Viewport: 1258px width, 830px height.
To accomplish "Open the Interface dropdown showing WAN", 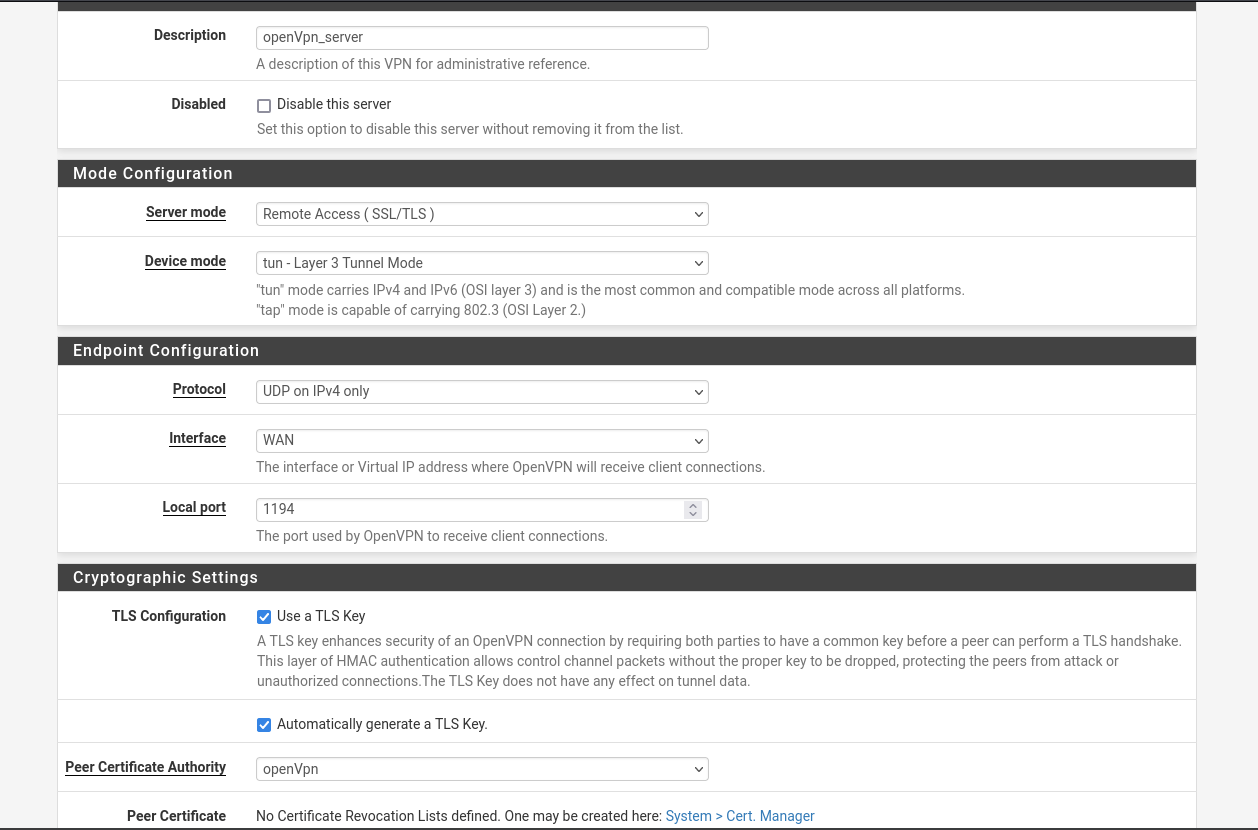I will (481, 440).
